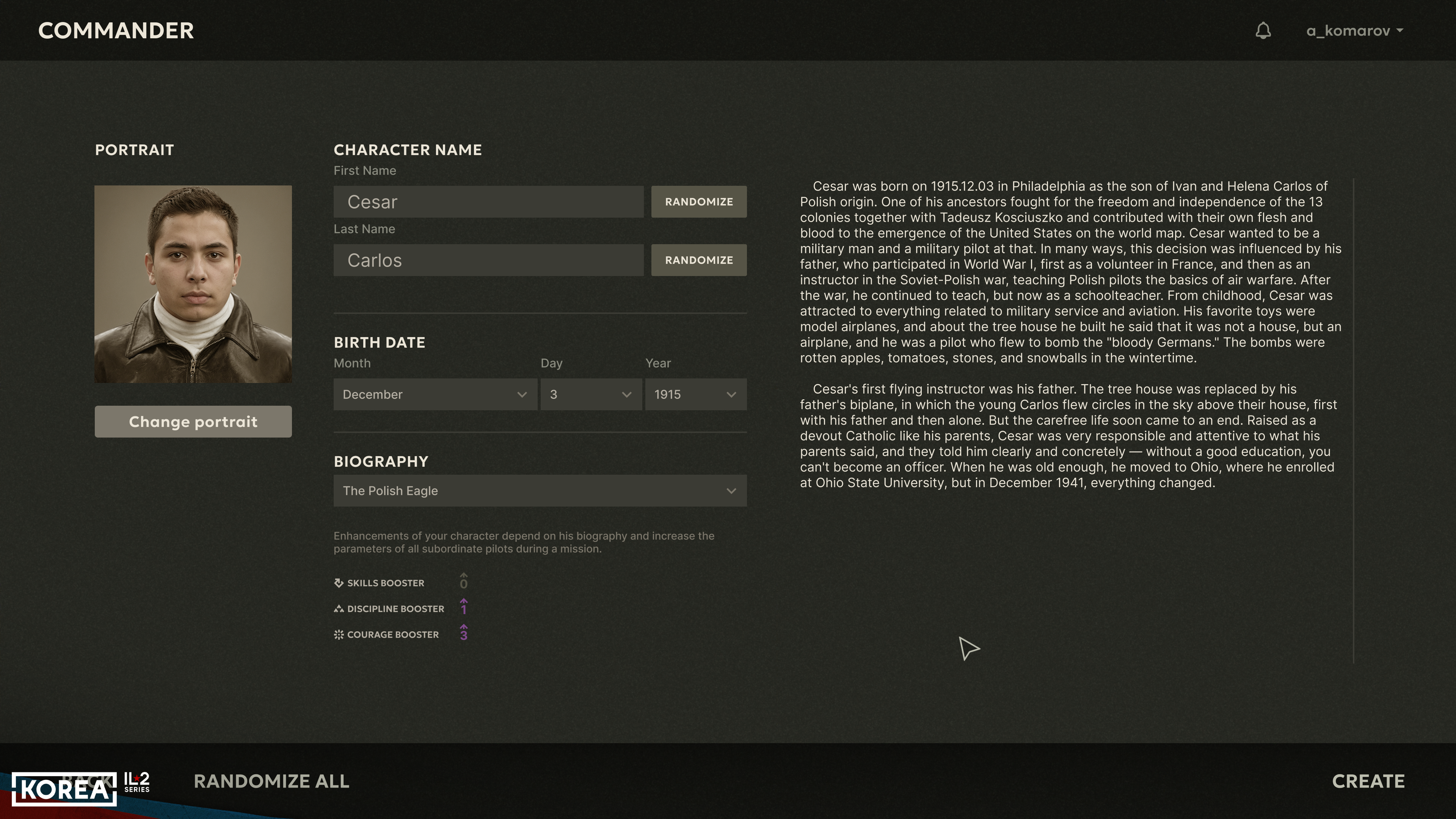Click the Courage Booster value 3 arrow
The image size is (1456, 819).
point(463,632)
